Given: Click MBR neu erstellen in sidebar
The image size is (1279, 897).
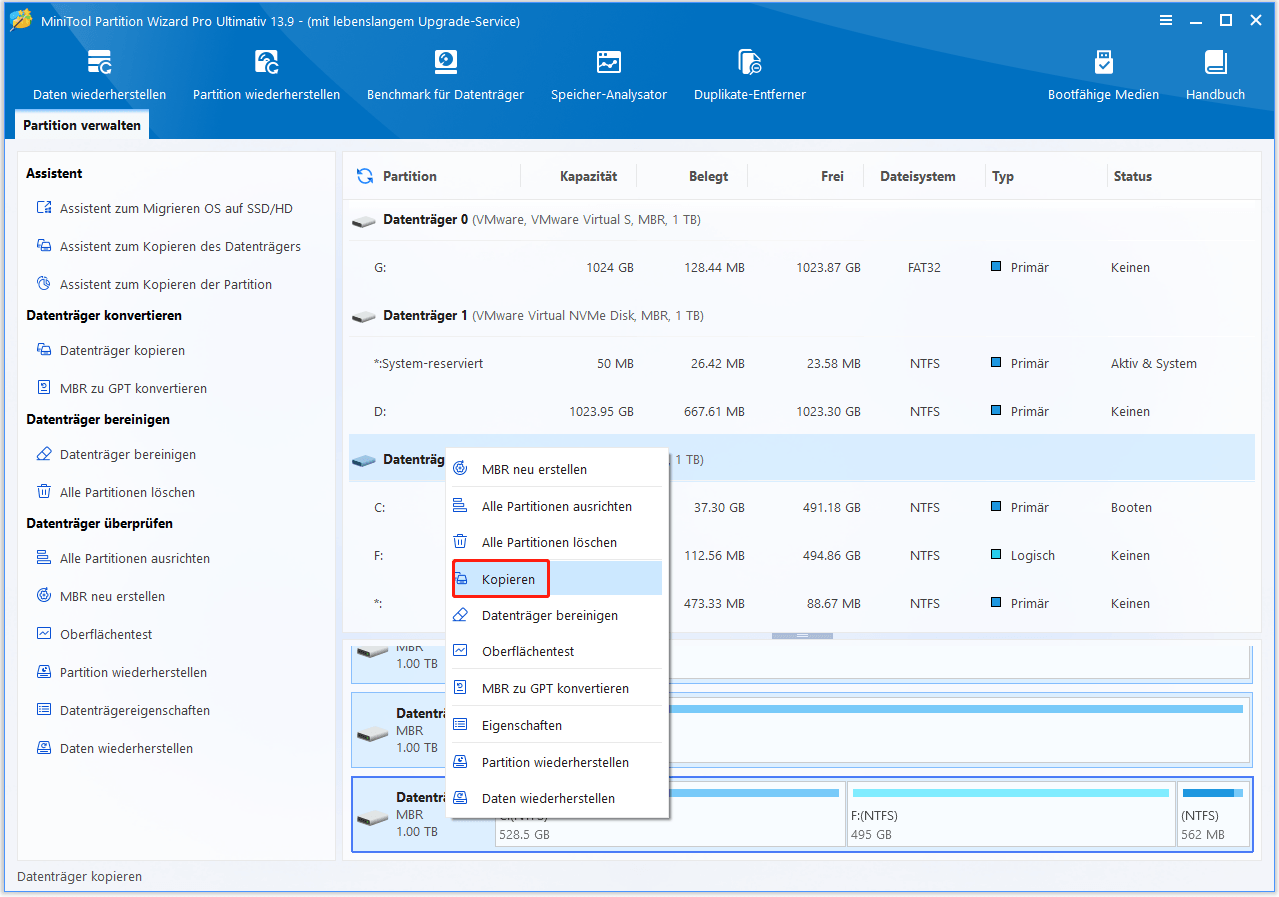Looking at the screenshot, I should point(100,596).
